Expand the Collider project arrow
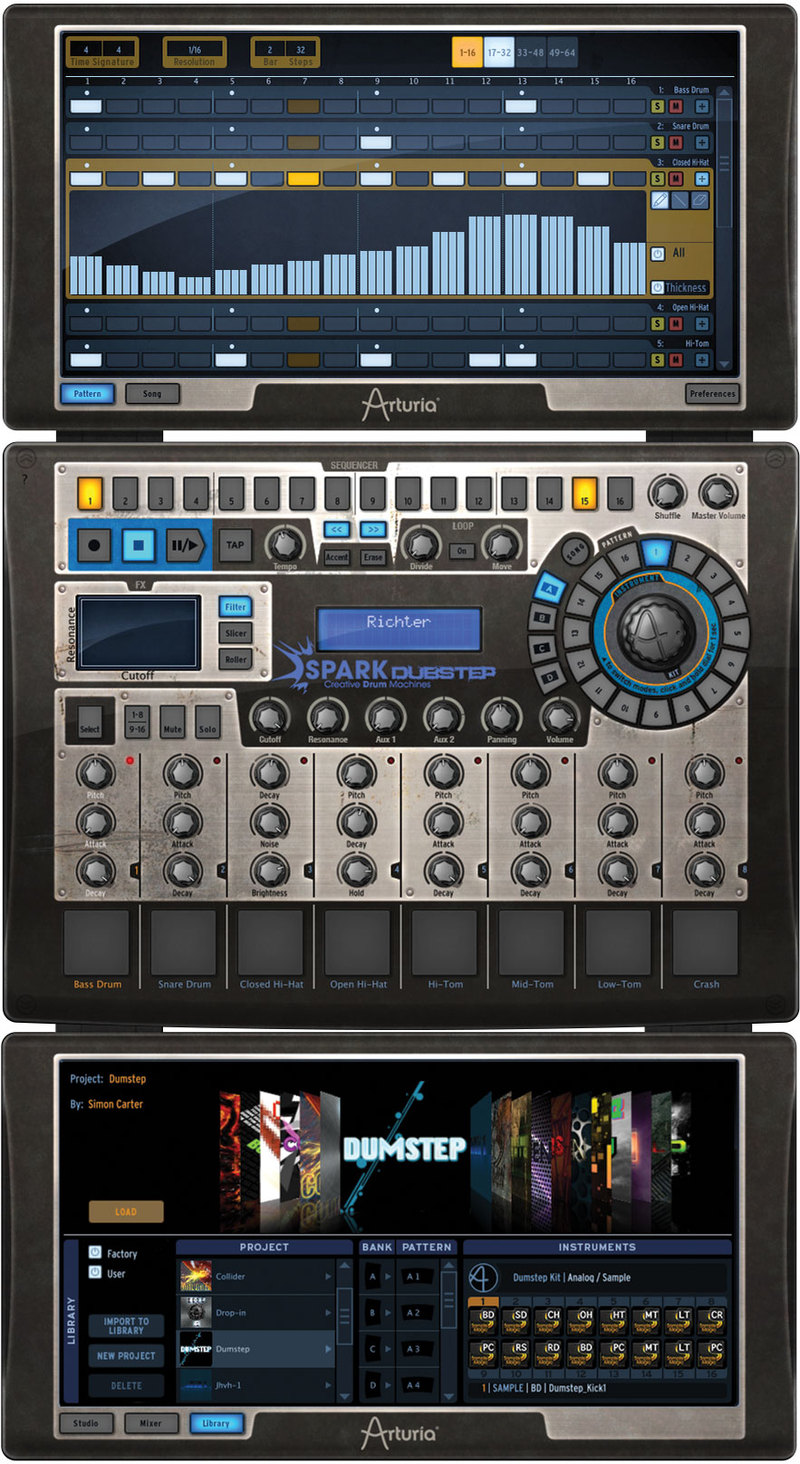 (329, 1277)
